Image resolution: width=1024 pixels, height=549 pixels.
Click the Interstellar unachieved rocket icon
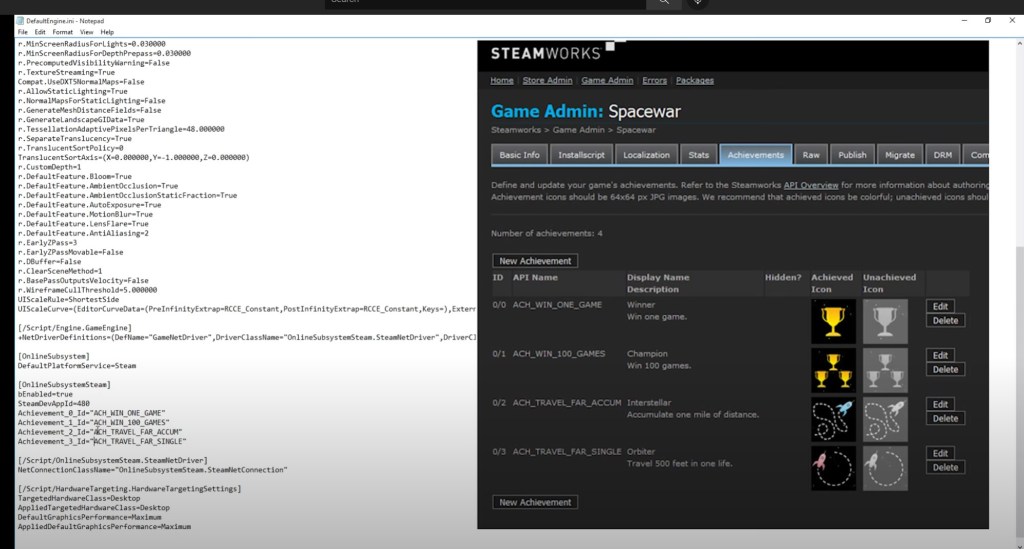[x=884, y=419]
